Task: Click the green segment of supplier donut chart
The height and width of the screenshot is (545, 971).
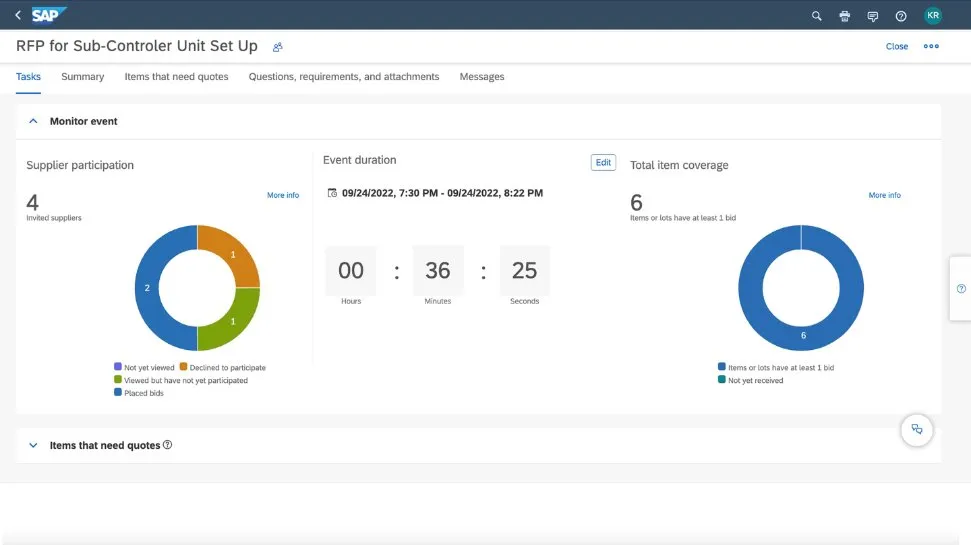Action: (x=233, y=322)
